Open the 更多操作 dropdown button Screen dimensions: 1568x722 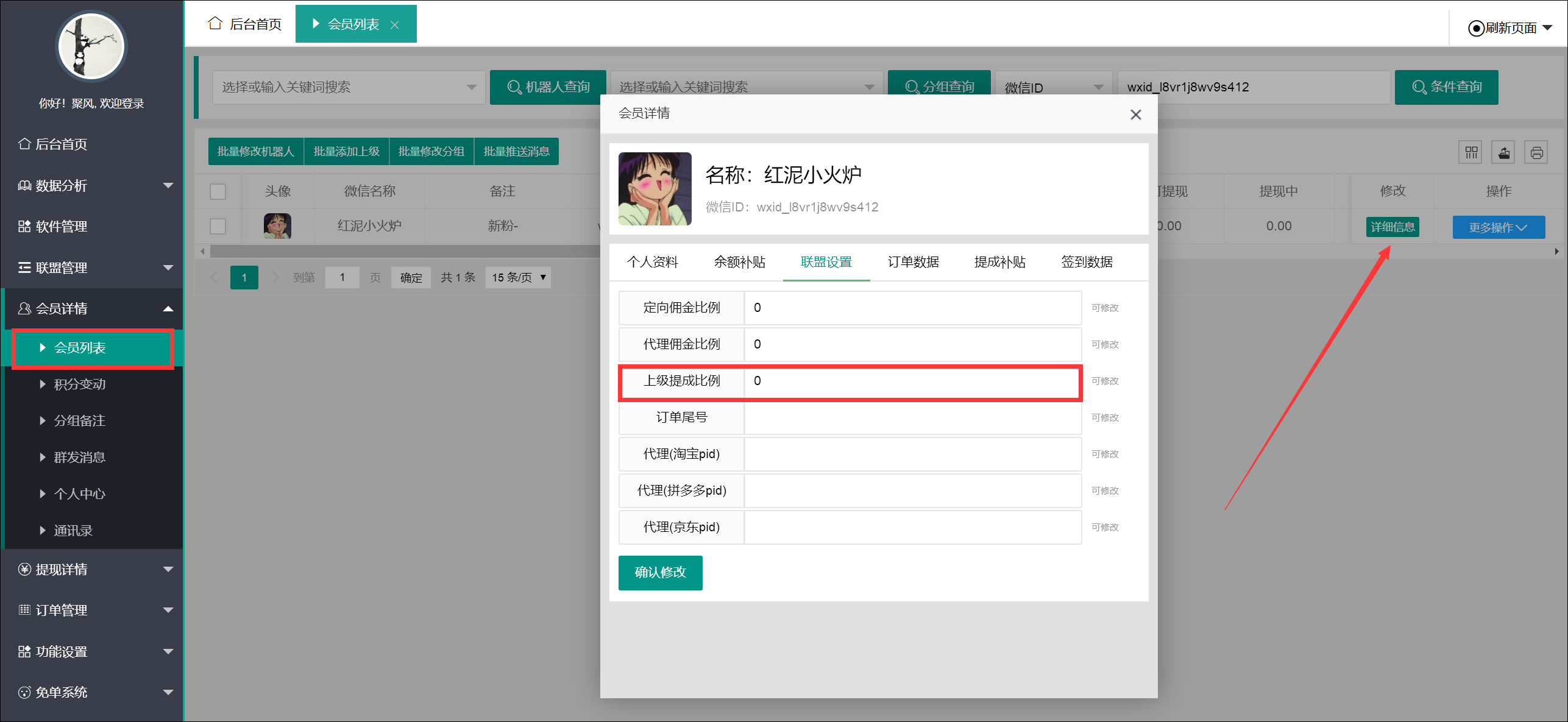pyautogui.click(x=1498, y=227)
